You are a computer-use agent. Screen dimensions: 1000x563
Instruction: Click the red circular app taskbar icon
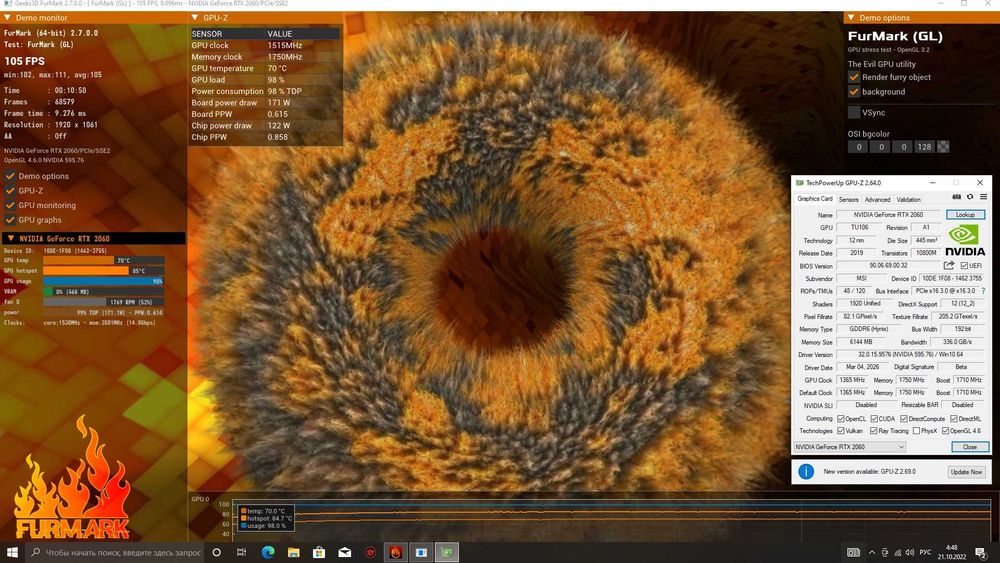[370, 552]
